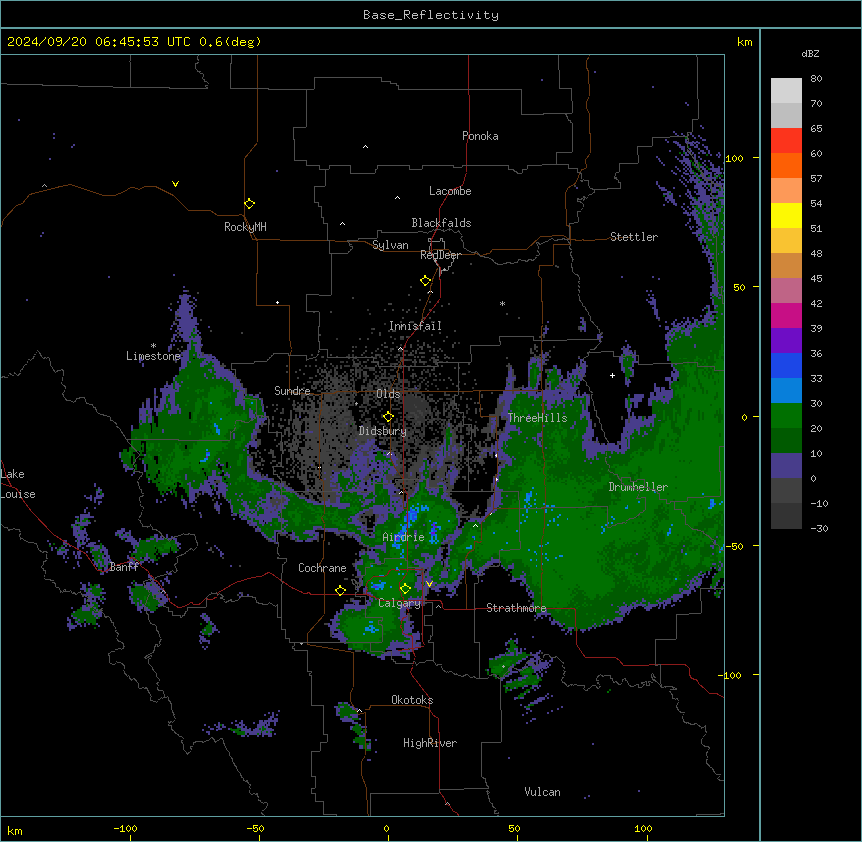Click the 50 tick on the right km axis

pyautogui.click(x=739, y=287)
